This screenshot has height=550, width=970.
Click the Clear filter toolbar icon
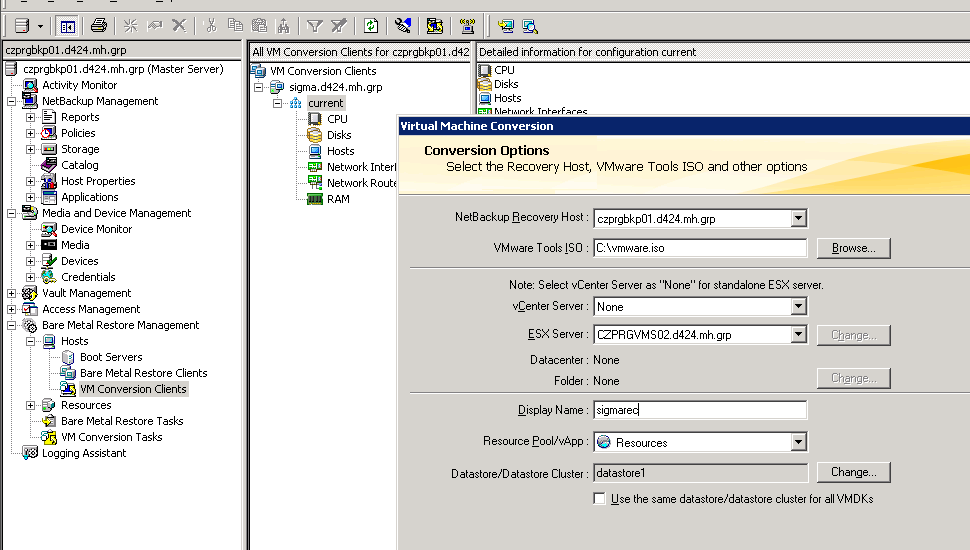338,25
